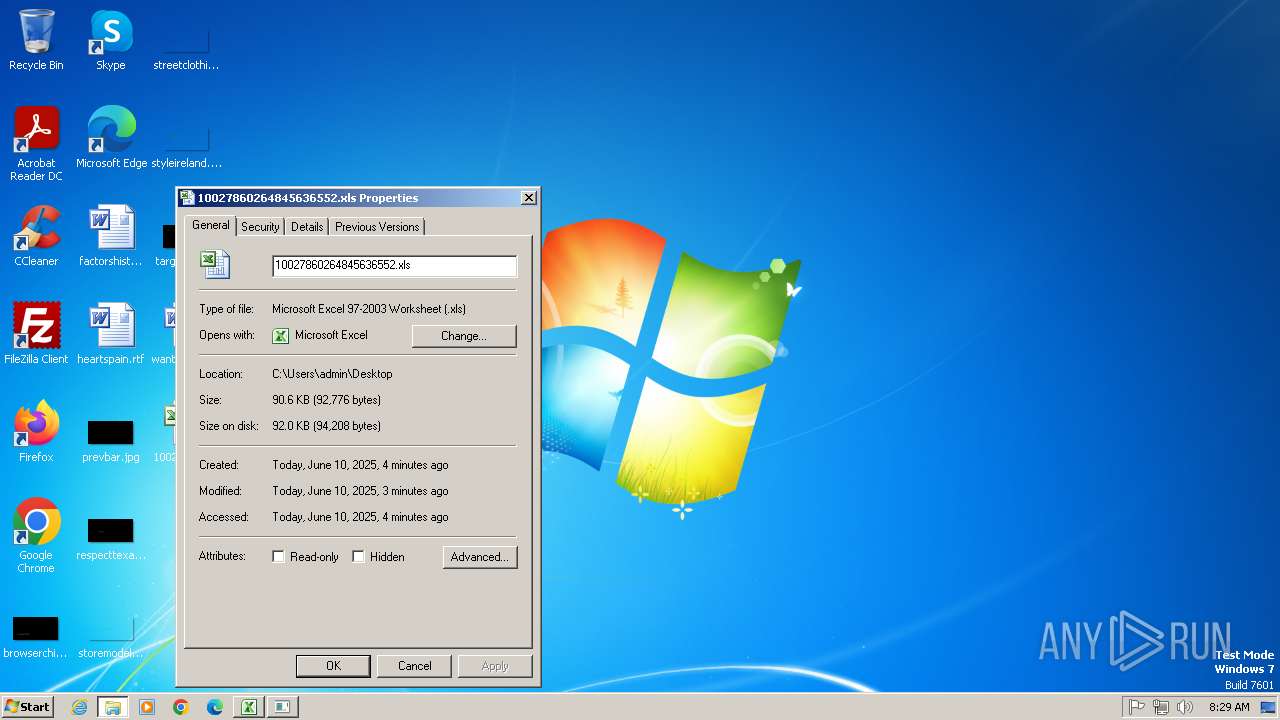
Task: Open streetclothi file on desktop
Action: click(186, 47)
